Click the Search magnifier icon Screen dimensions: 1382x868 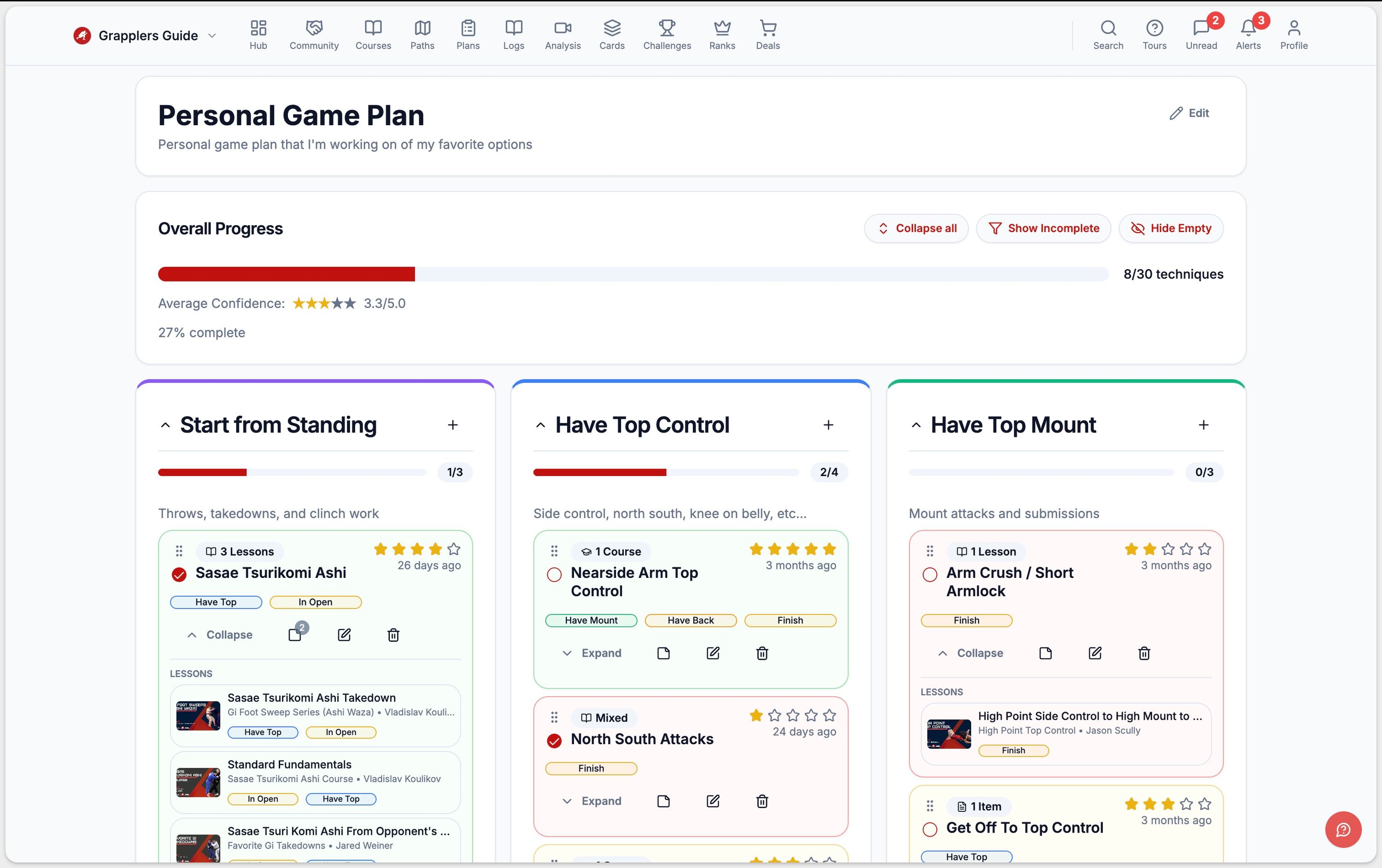point(1108,28)
